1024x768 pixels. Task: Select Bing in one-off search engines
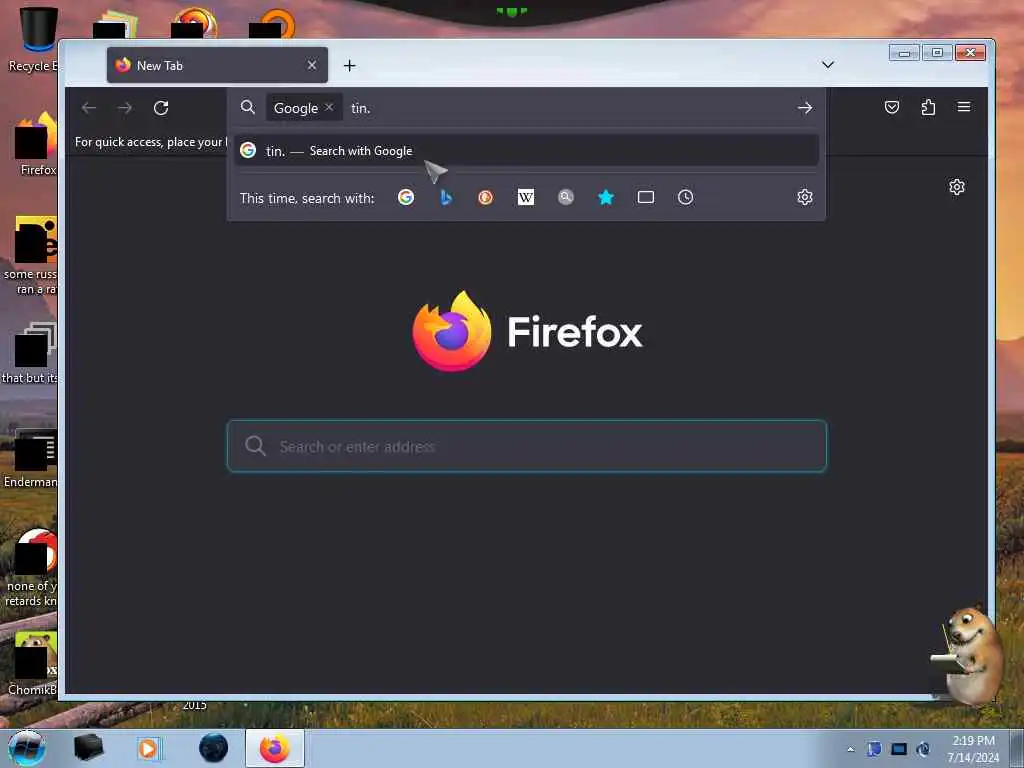[x=446, y=197]
